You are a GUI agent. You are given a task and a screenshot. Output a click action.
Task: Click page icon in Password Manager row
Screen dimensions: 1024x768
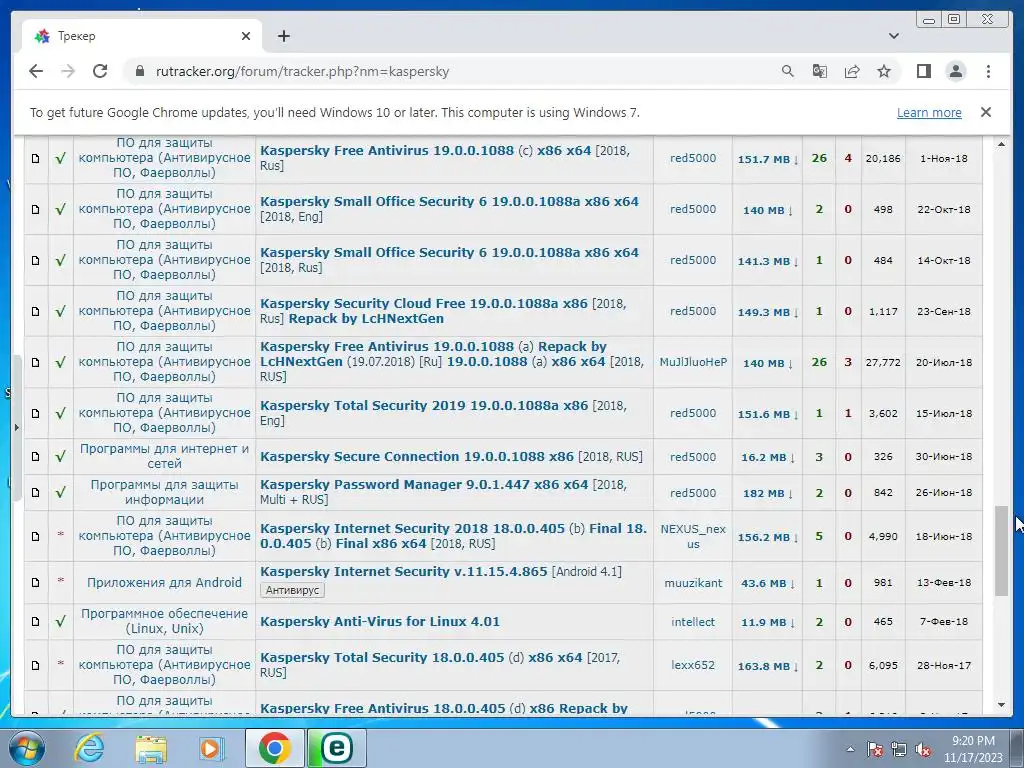coord(35,492)
